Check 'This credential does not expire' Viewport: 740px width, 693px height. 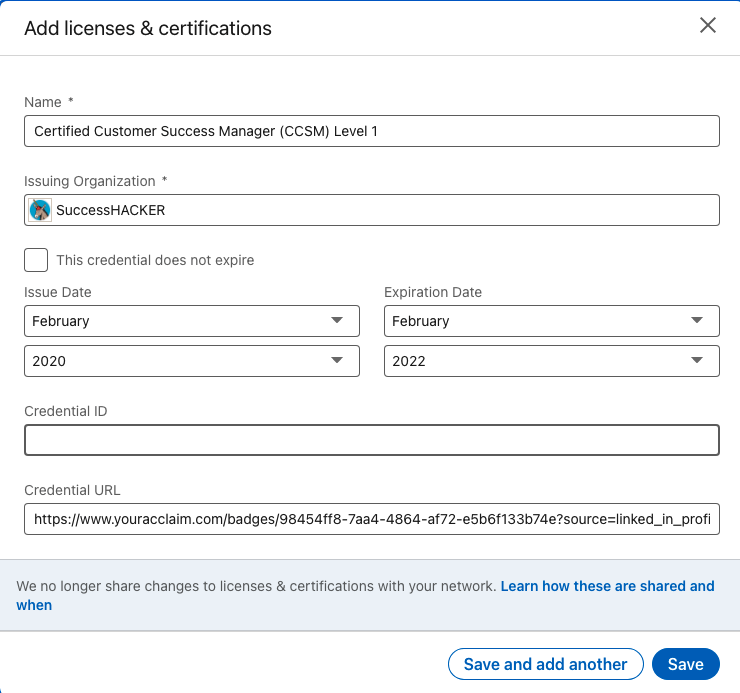click(x=36, y=260)
